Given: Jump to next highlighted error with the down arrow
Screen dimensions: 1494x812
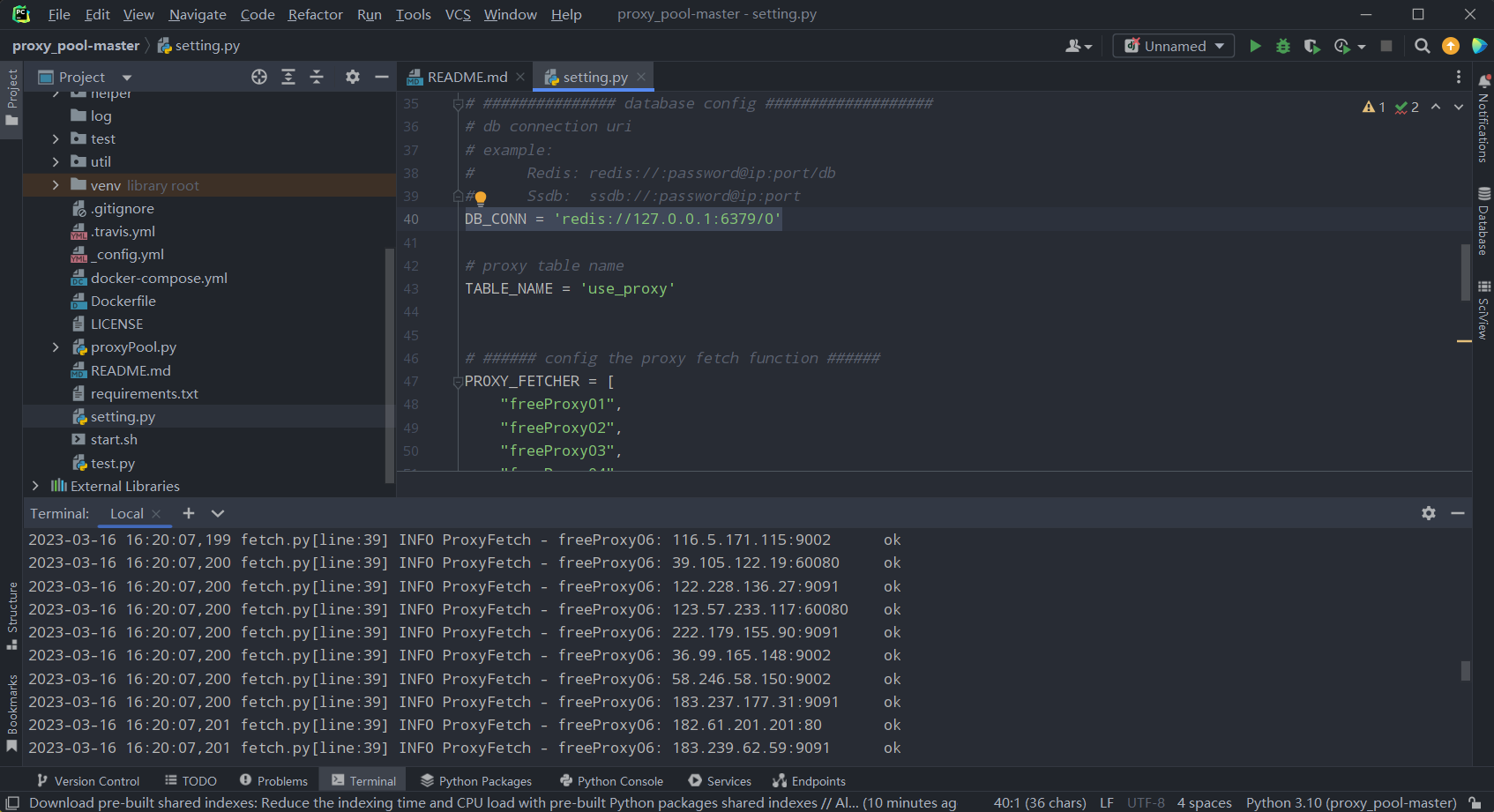Looking at the screenshot, I should pos(1459,107).
